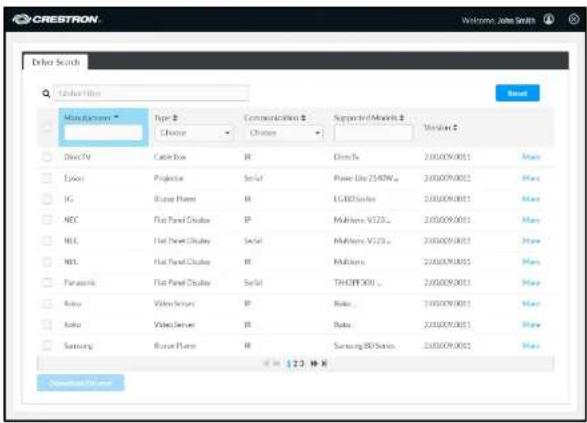This screenshot has width=587, height=423.
Task: Select results page 1
Action: (289, 363)
